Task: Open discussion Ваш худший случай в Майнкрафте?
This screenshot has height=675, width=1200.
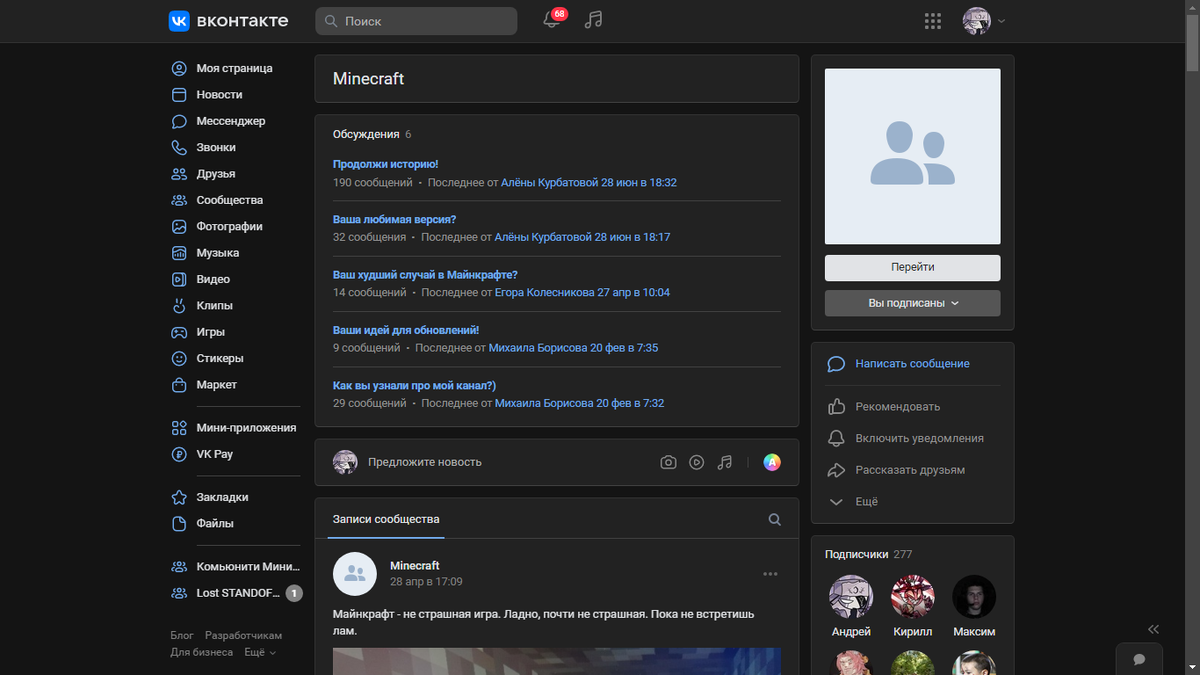Action: point(425,274)
